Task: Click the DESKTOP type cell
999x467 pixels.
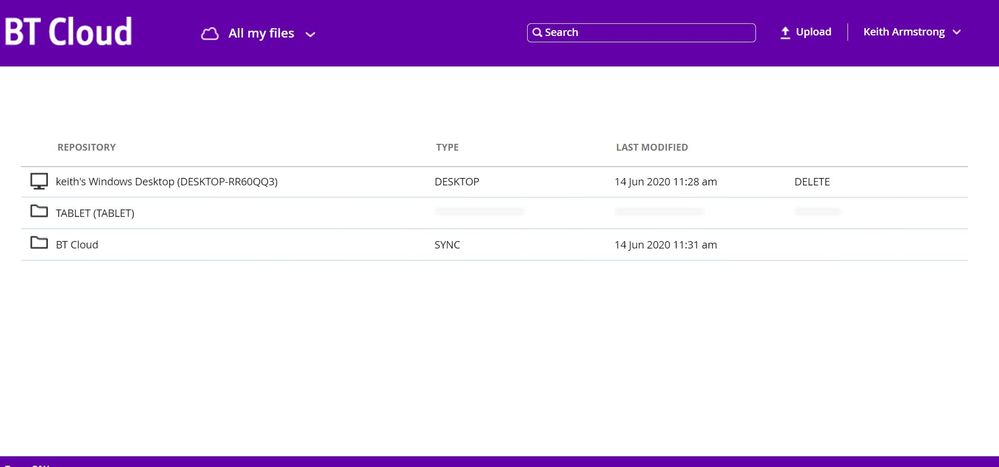Action: [457, 182]
